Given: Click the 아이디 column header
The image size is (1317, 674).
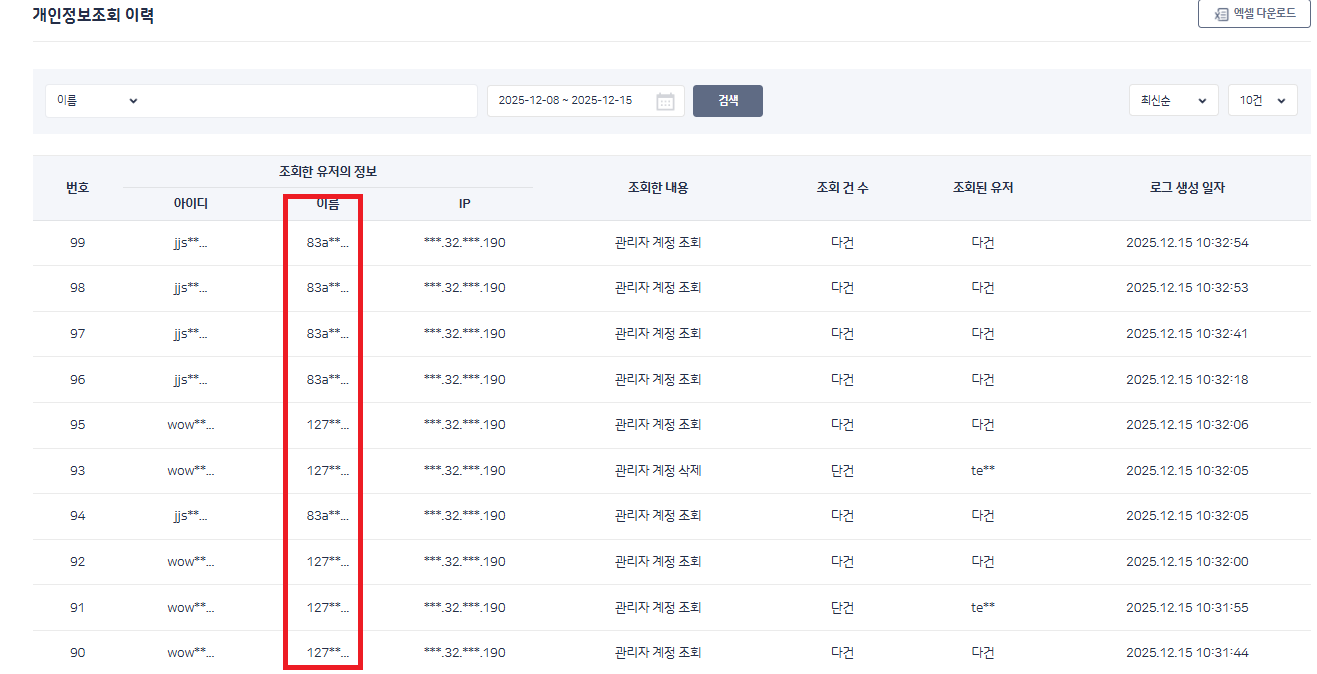Looking at the screenshot, I should 190,204.
